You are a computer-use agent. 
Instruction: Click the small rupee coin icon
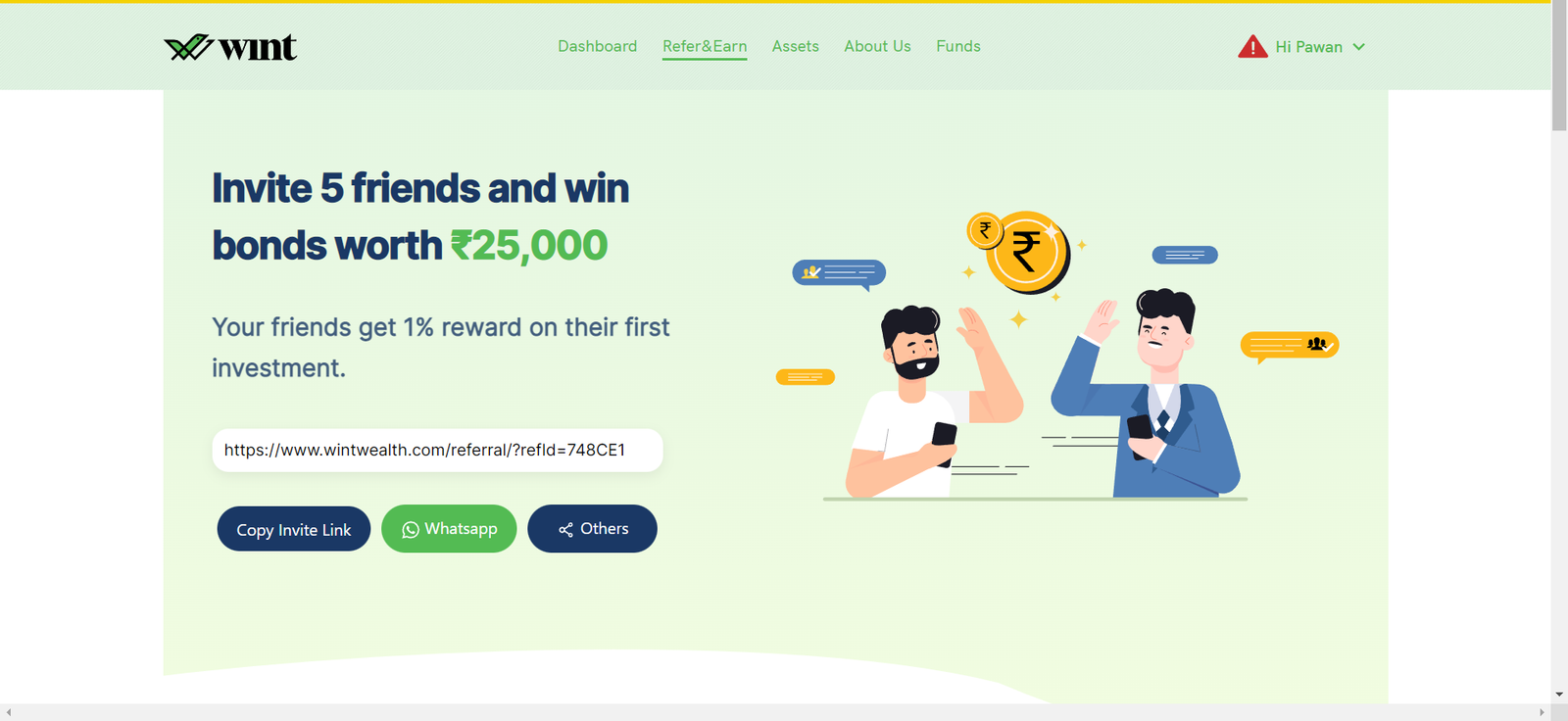pyautogui.click(x=985, y=231)
